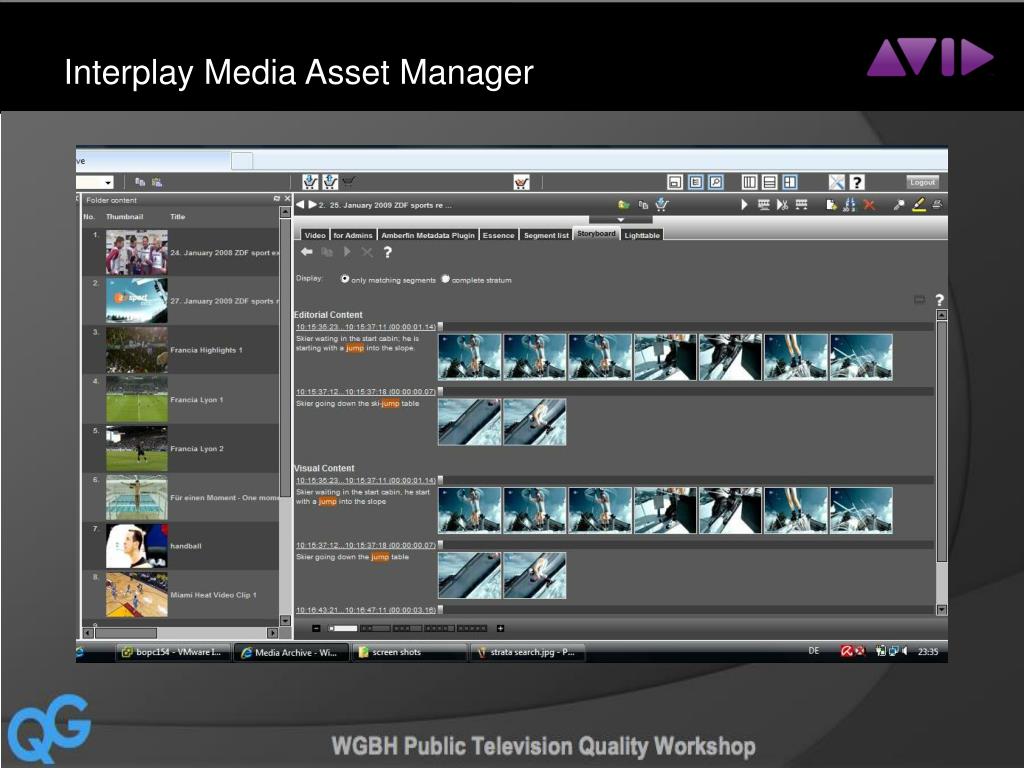Open 'screen shots' folder in taskbar

(408, 652)
